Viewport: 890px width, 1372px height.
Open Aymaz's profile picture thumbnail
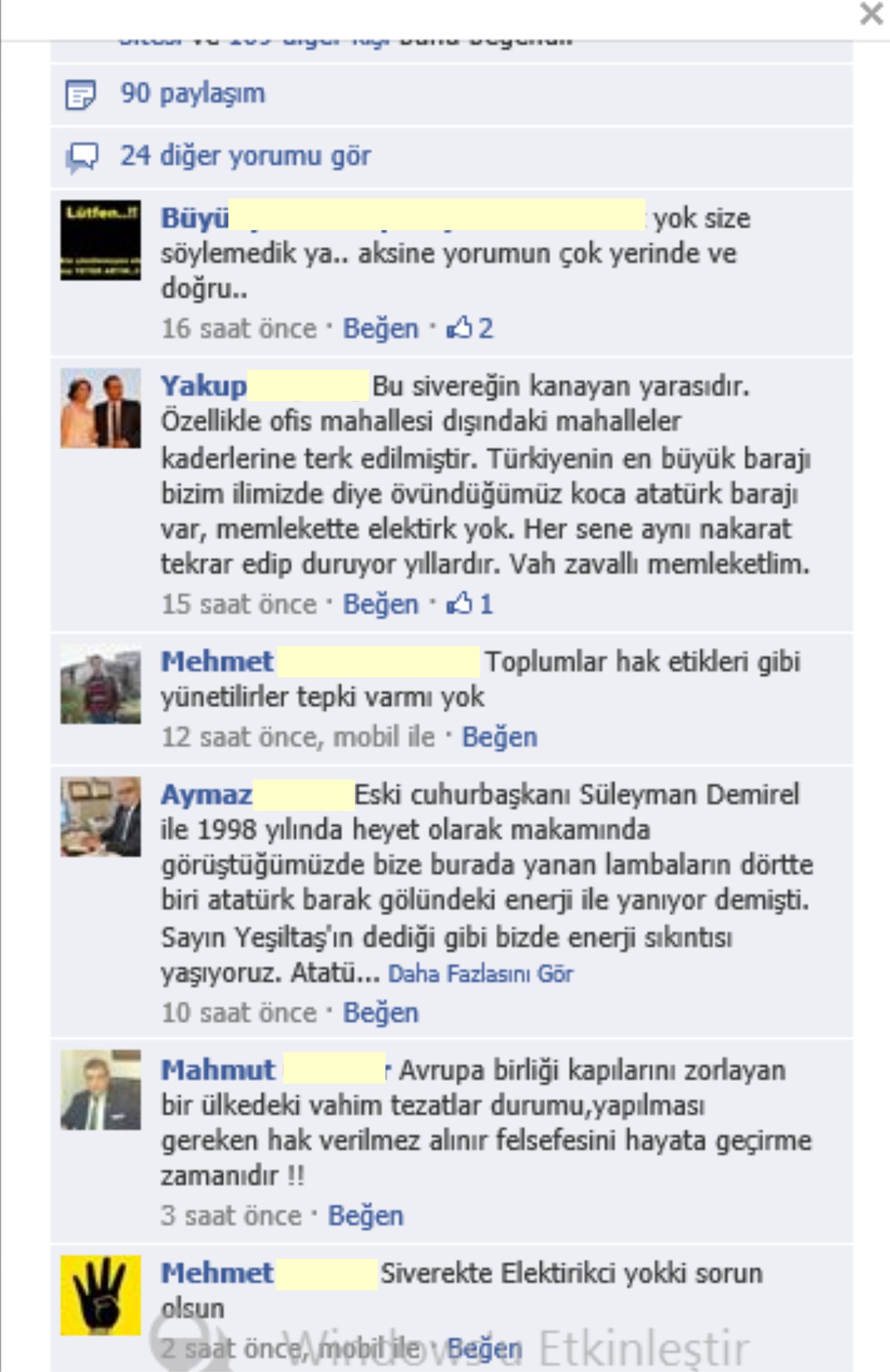pos(100,816)
